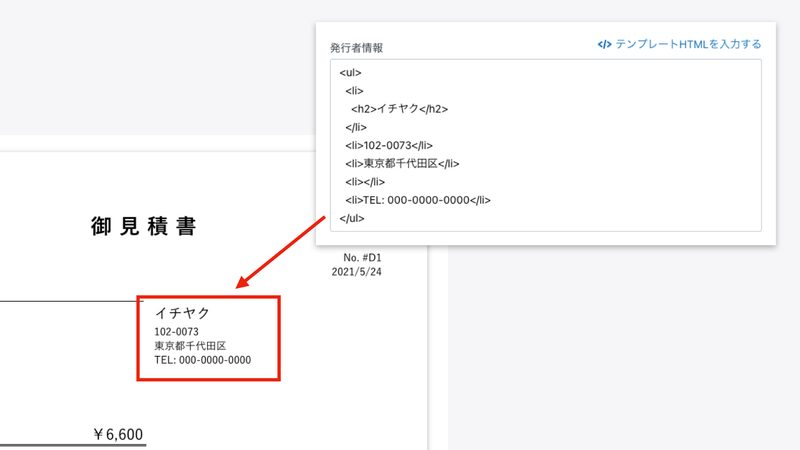Click the 2021/5/24 date in preview
This screenshot has height=450, width=800.
click(357, 272)
